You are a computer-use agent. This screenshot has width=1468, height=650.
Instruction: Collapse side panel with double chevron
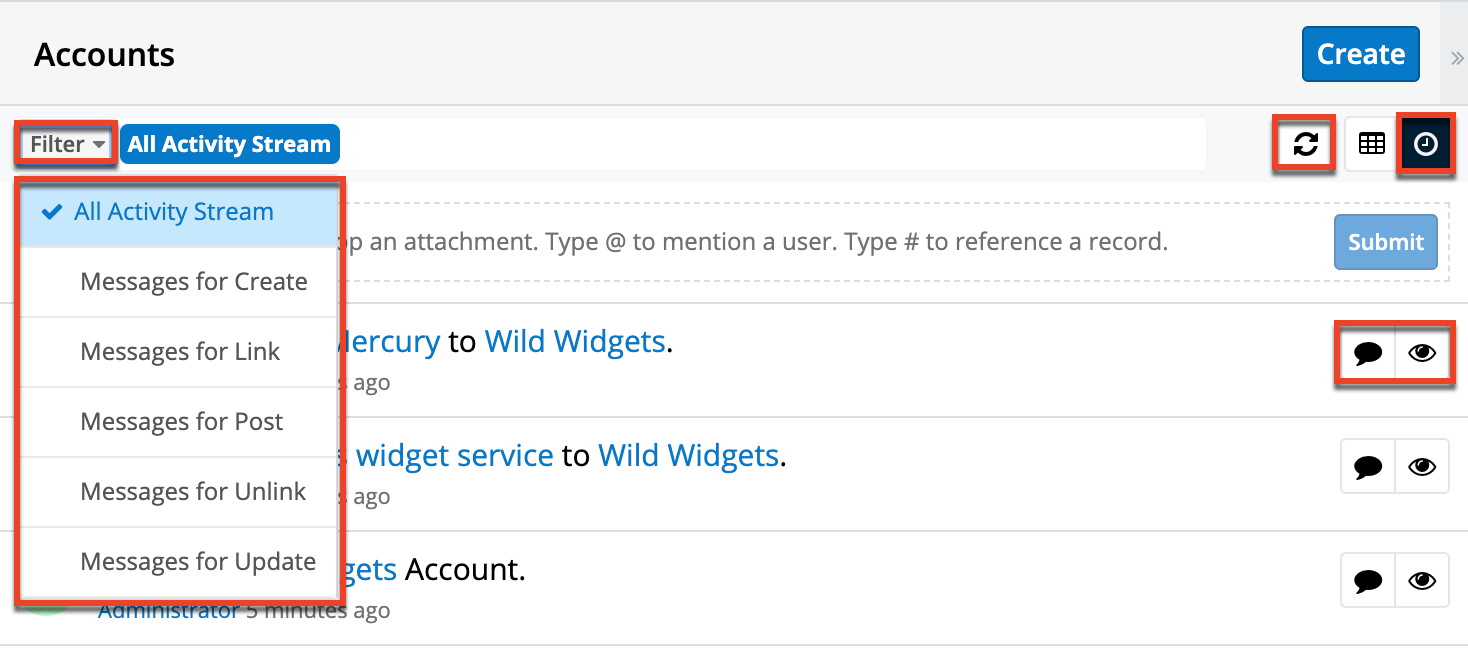click(1456, 58)
